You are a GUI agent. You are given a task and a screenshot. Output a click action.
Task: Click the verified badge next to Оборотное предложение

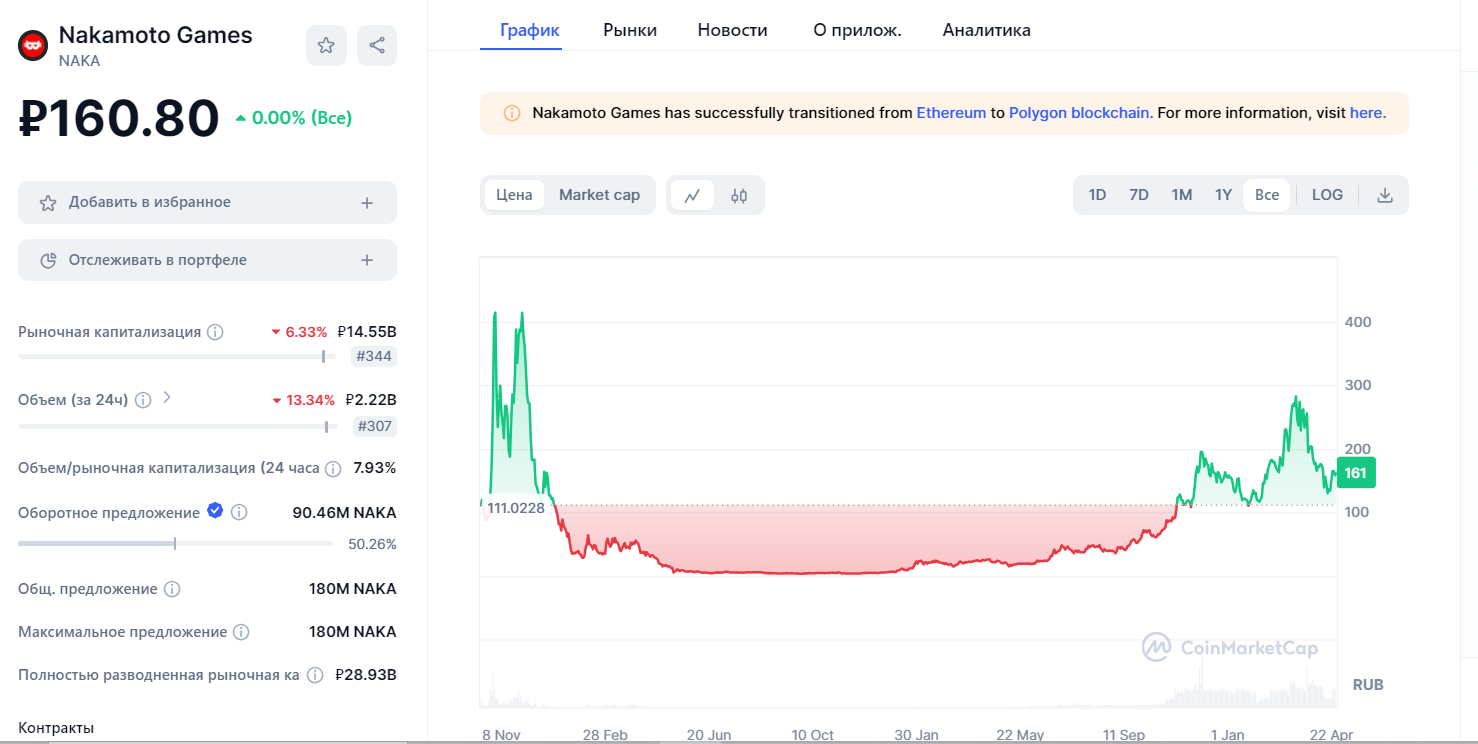pyautogui.click(x=215, y=511)
